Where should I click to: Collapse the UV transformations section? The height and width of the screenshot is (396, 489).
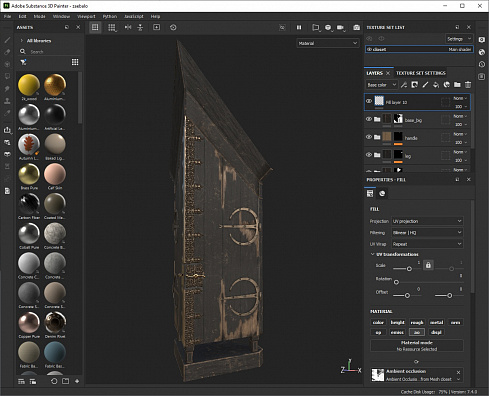pyautogui.click(x=372, y=254)
